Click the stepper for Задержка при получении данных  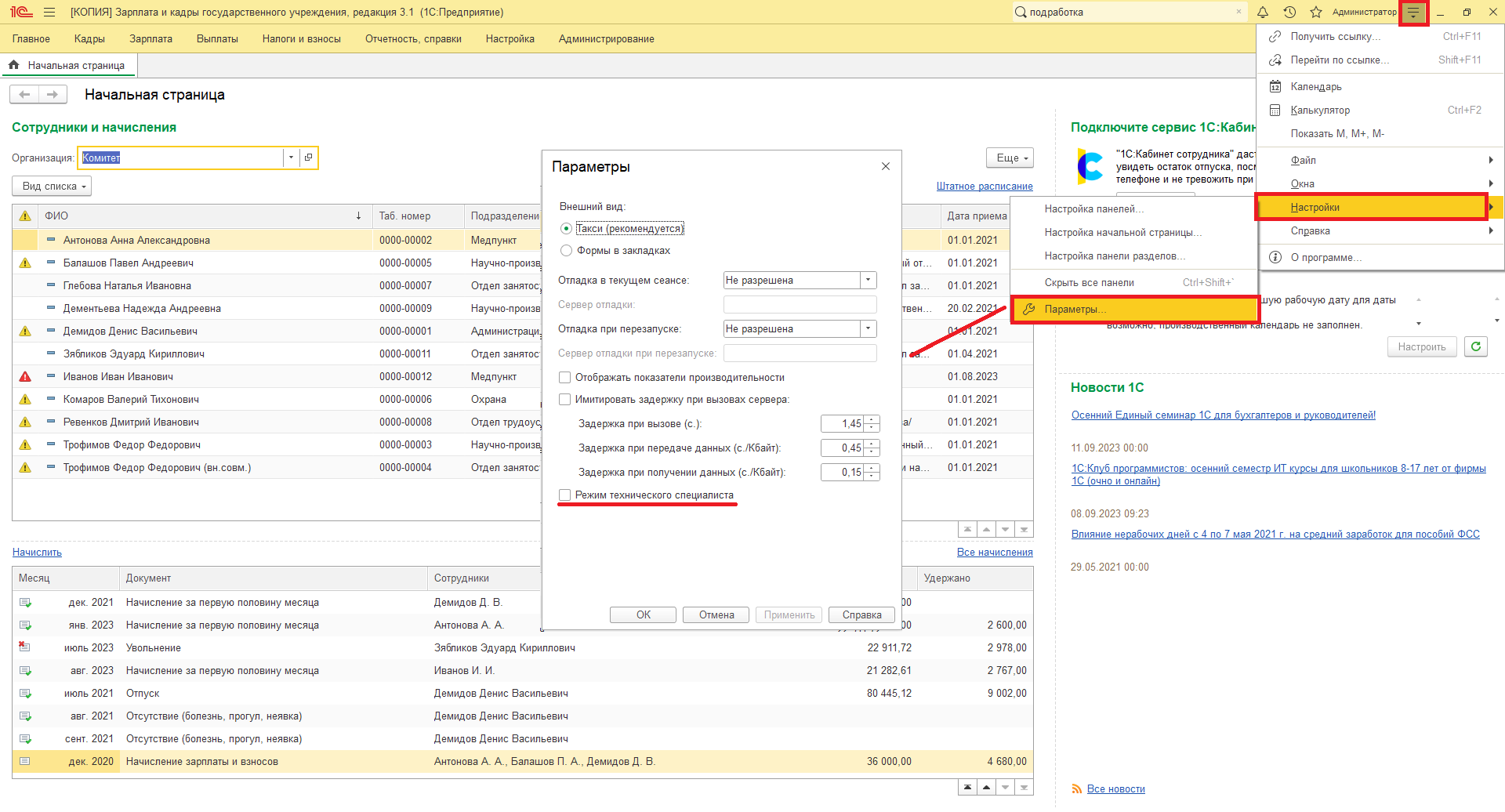[872, 473]
